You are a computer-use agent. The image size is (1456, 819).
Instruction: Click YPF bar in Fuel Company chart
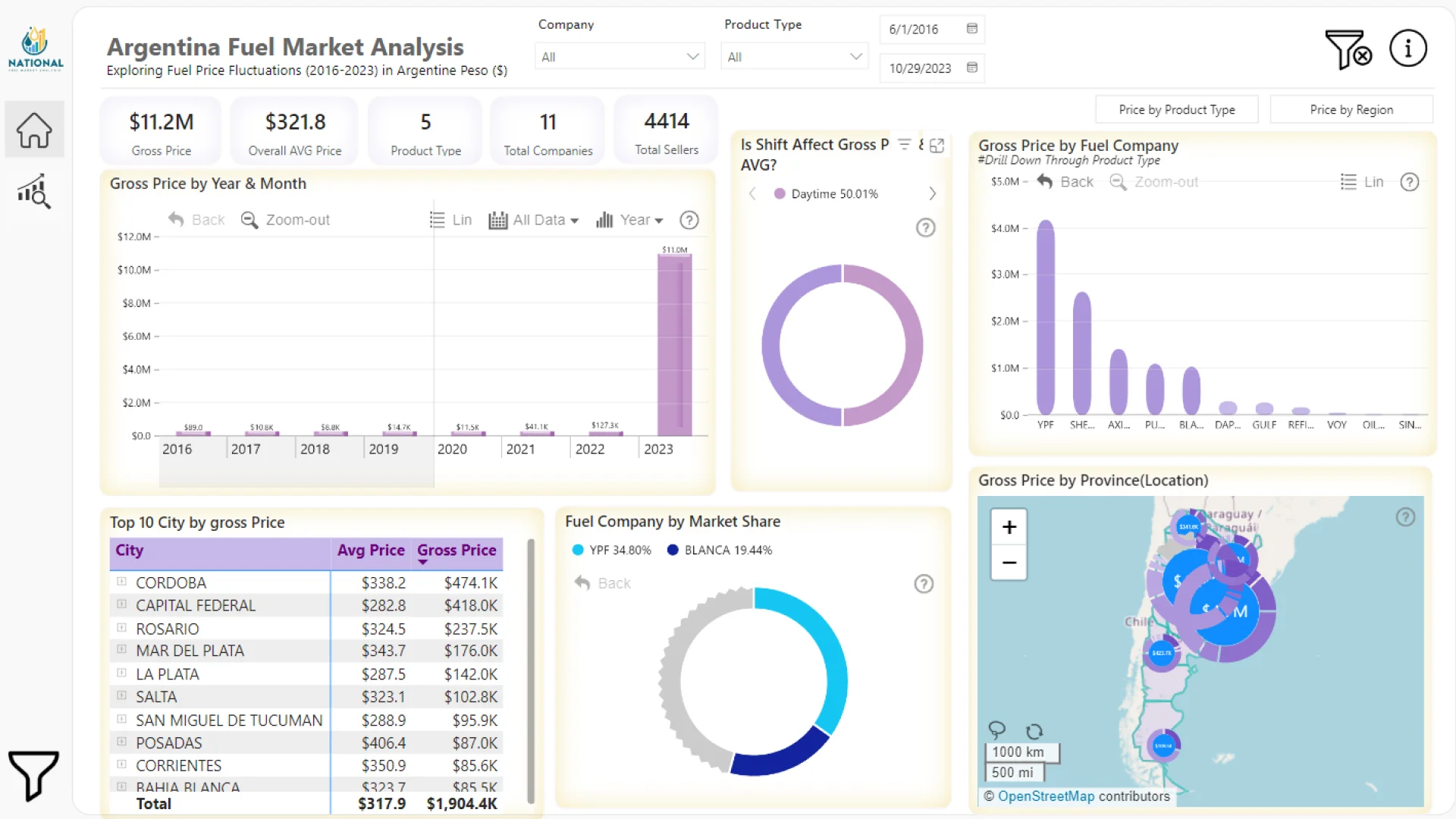point(1046,317)
